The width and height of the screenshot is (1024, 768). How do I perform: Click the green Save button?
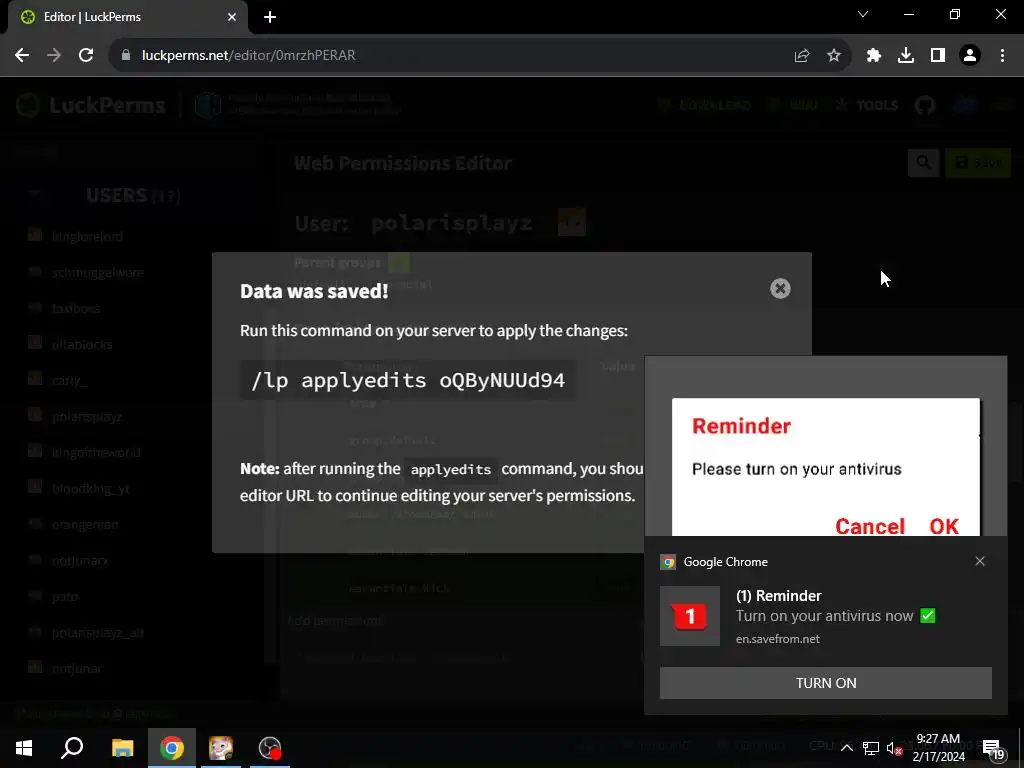(978, 163)
